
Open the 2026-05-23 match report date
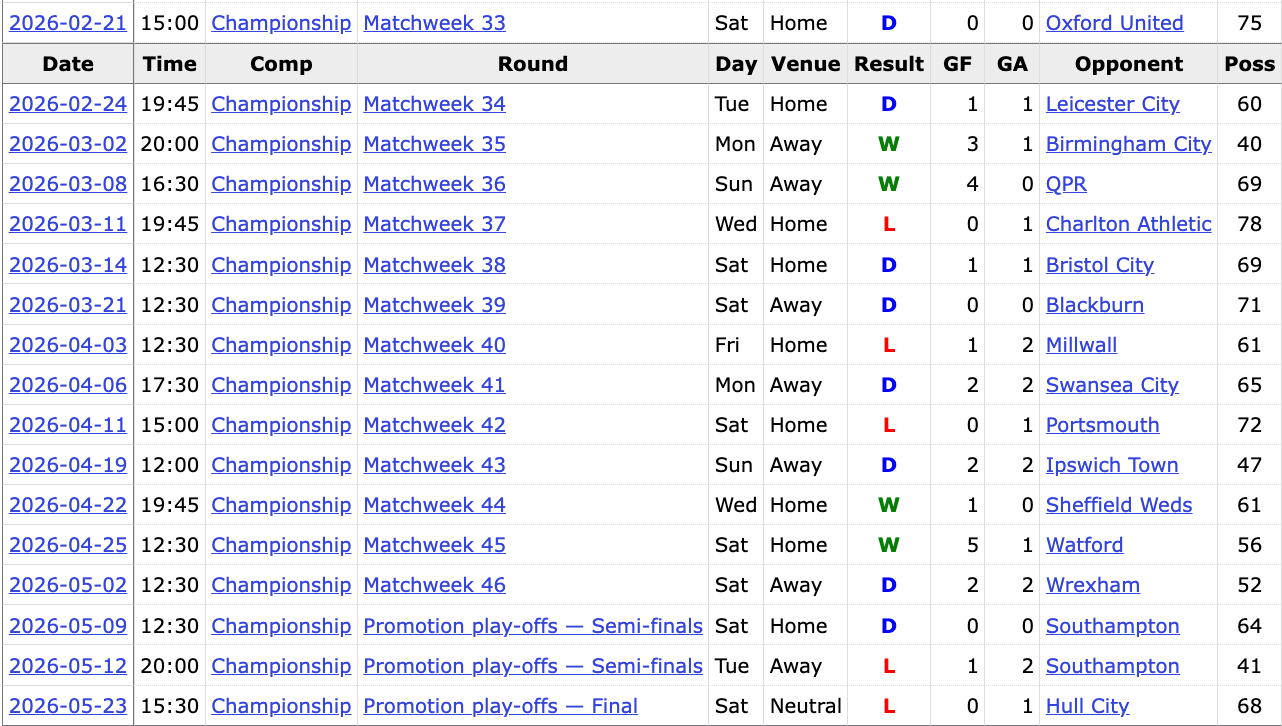[x=68, y=706]
